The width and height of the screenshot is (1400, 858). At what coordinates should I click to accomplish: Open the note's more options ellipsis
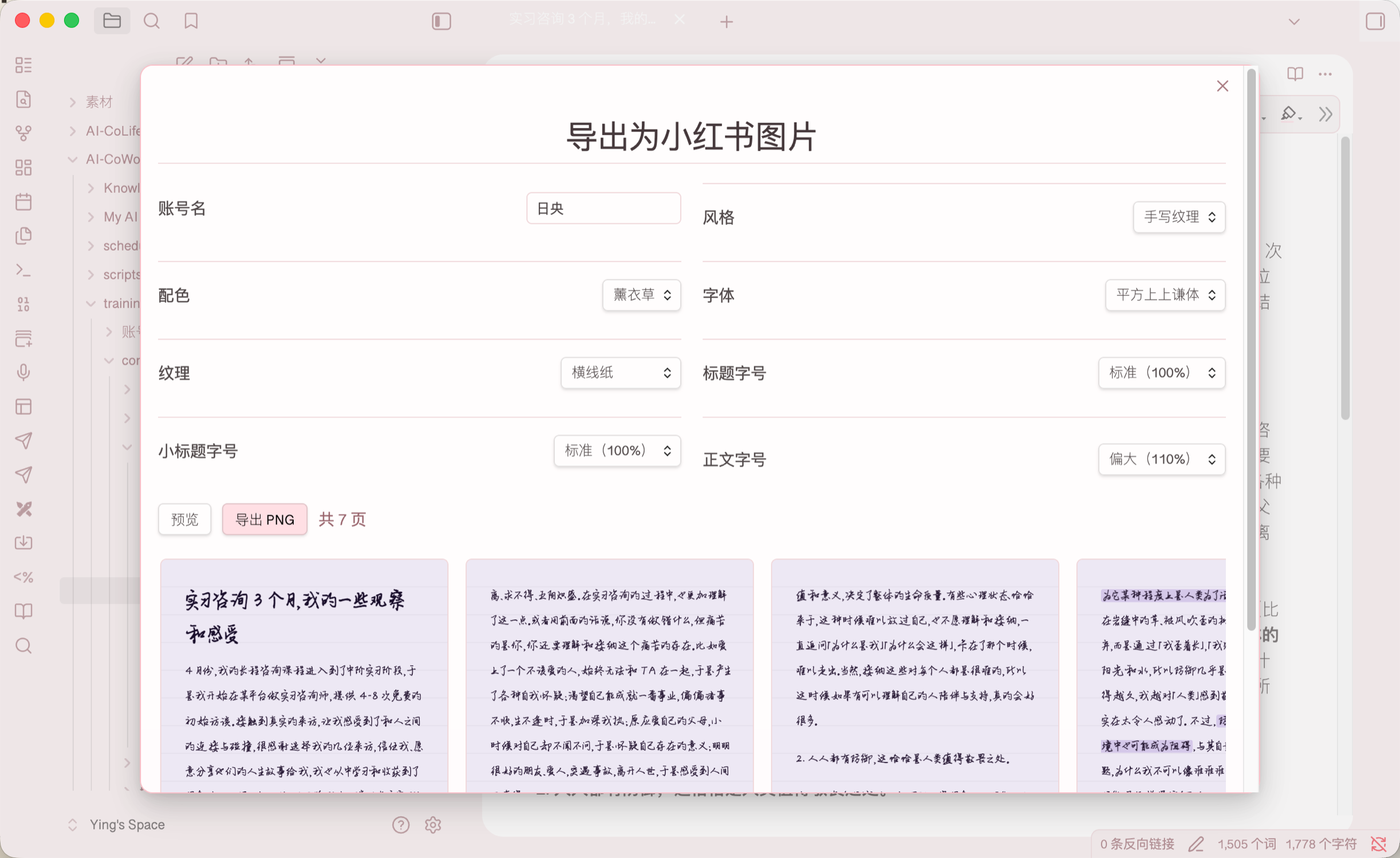(1325, 74)
